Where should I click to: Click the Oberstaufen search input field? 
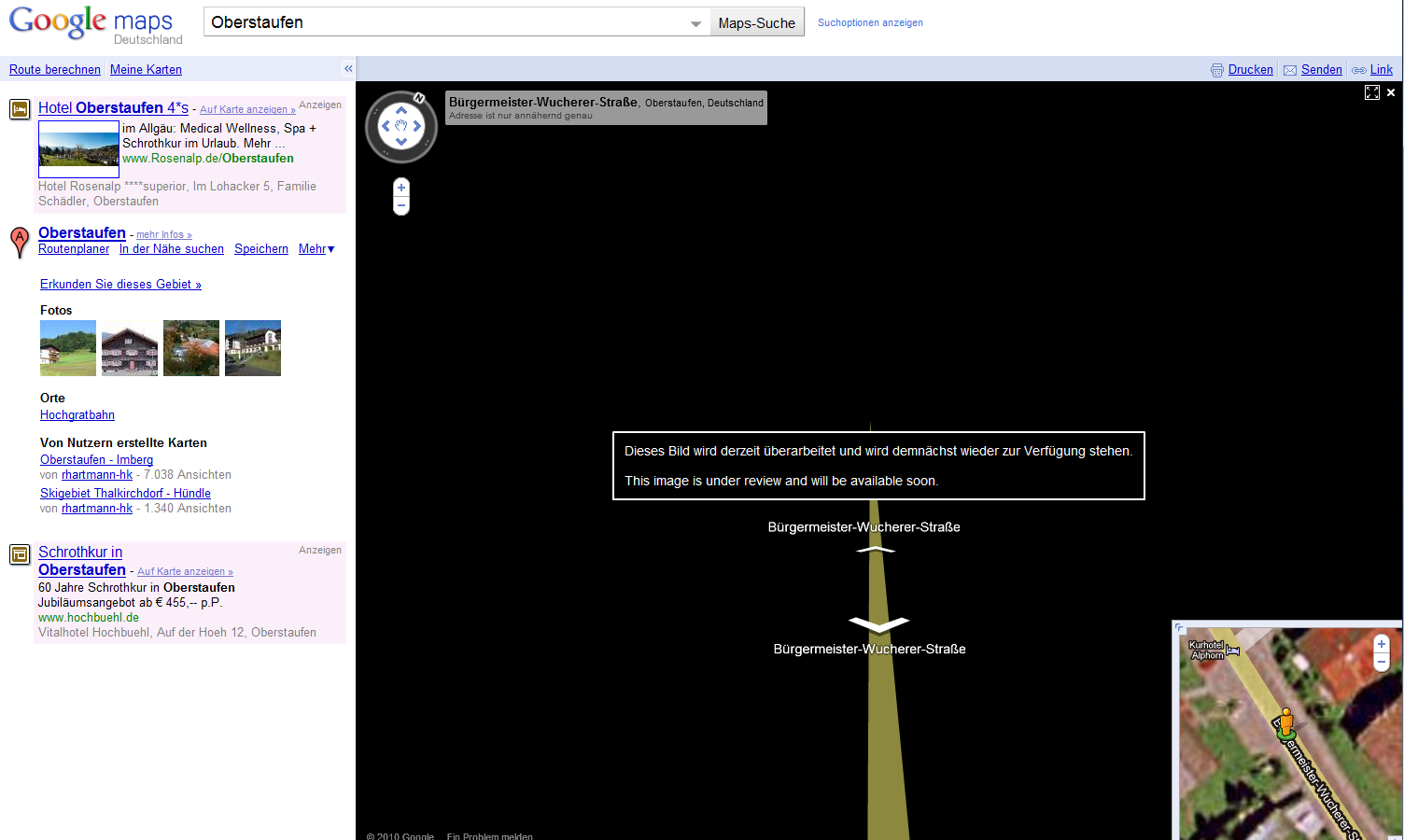pyautogui.click(x=448, y=22)
